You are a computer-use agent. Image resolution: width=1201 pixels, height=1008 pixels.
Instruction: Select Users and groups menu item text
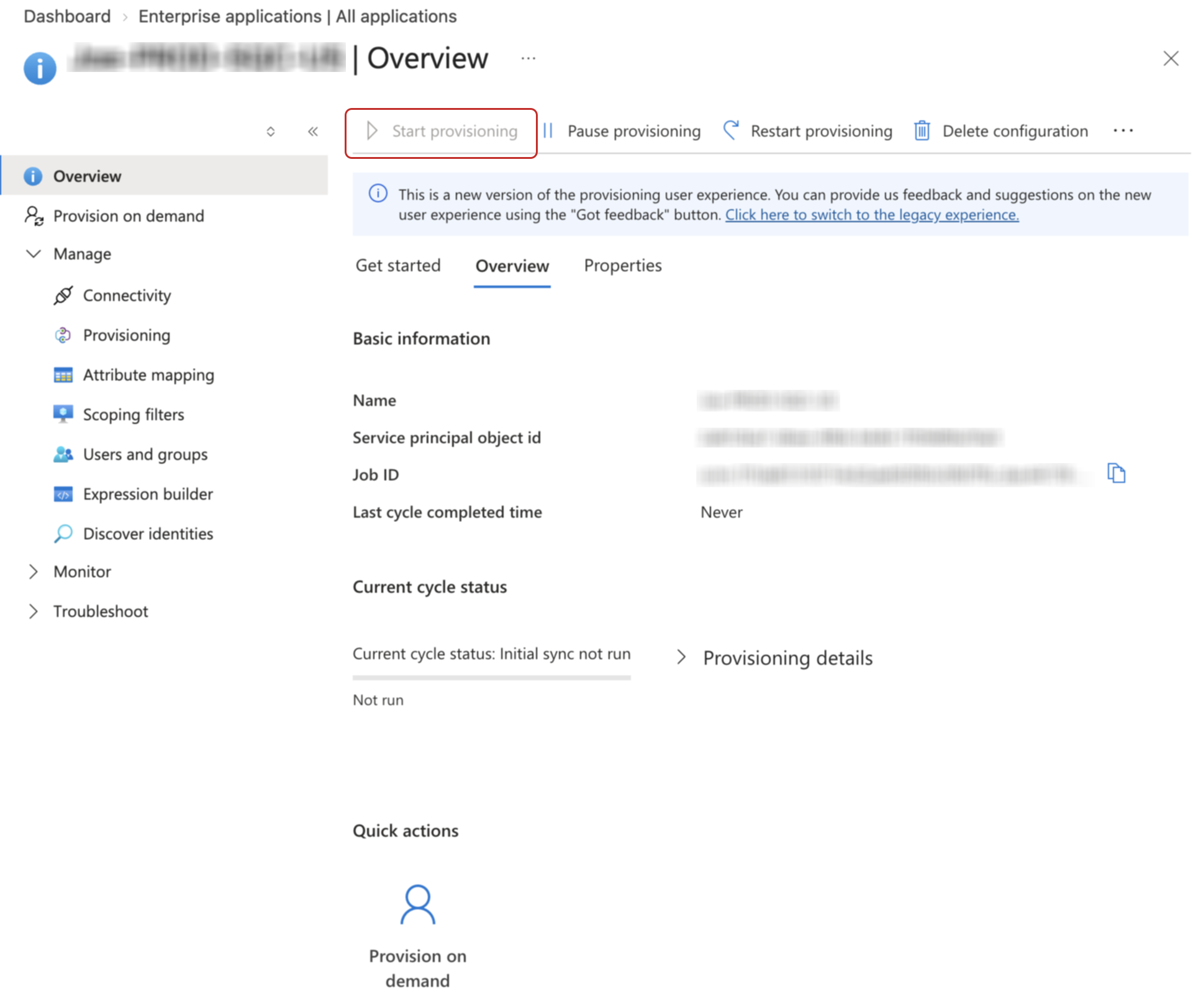[x=145, y=454]
